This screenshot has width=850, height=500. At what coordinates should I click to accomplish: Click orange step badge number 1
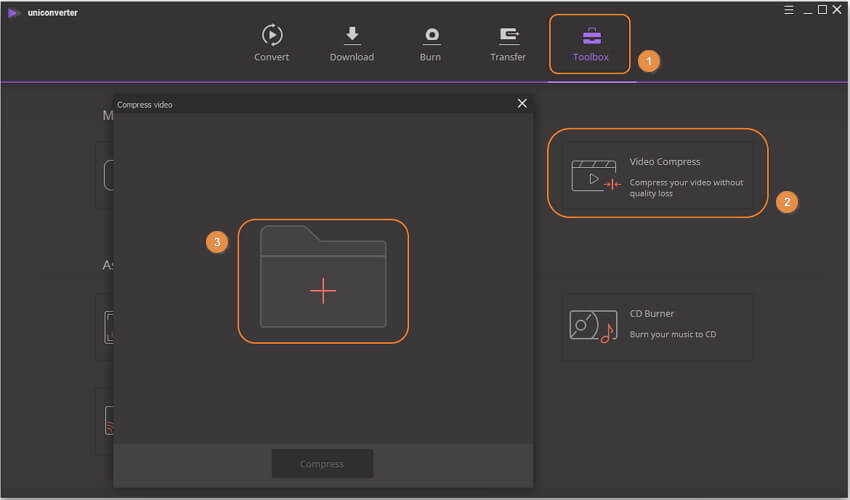point(648,61)
